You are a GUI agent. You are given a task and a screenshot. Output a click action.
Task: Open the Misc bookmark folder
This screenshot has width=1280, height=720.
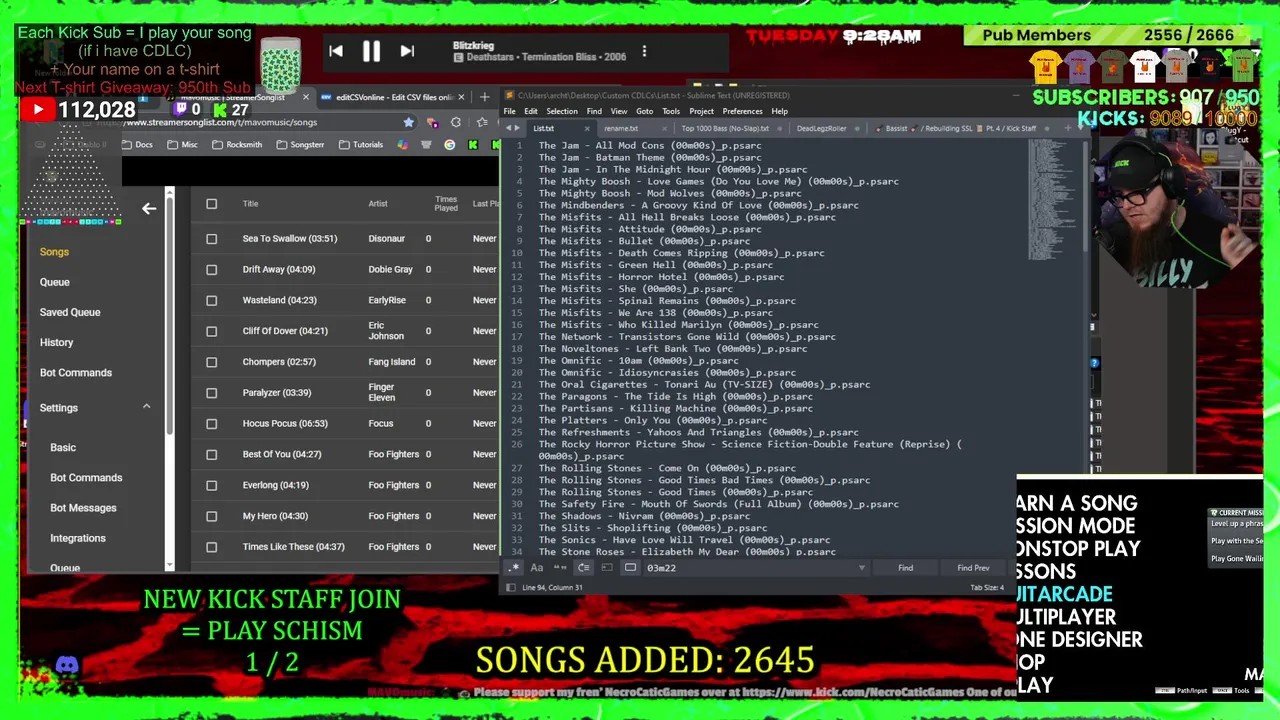point(182,145)
